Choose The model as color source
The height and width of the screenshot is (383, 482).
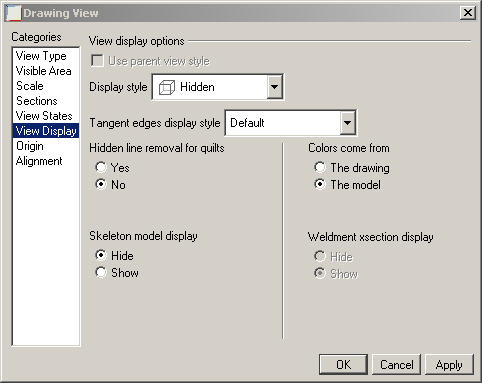(x=320, y=184)
